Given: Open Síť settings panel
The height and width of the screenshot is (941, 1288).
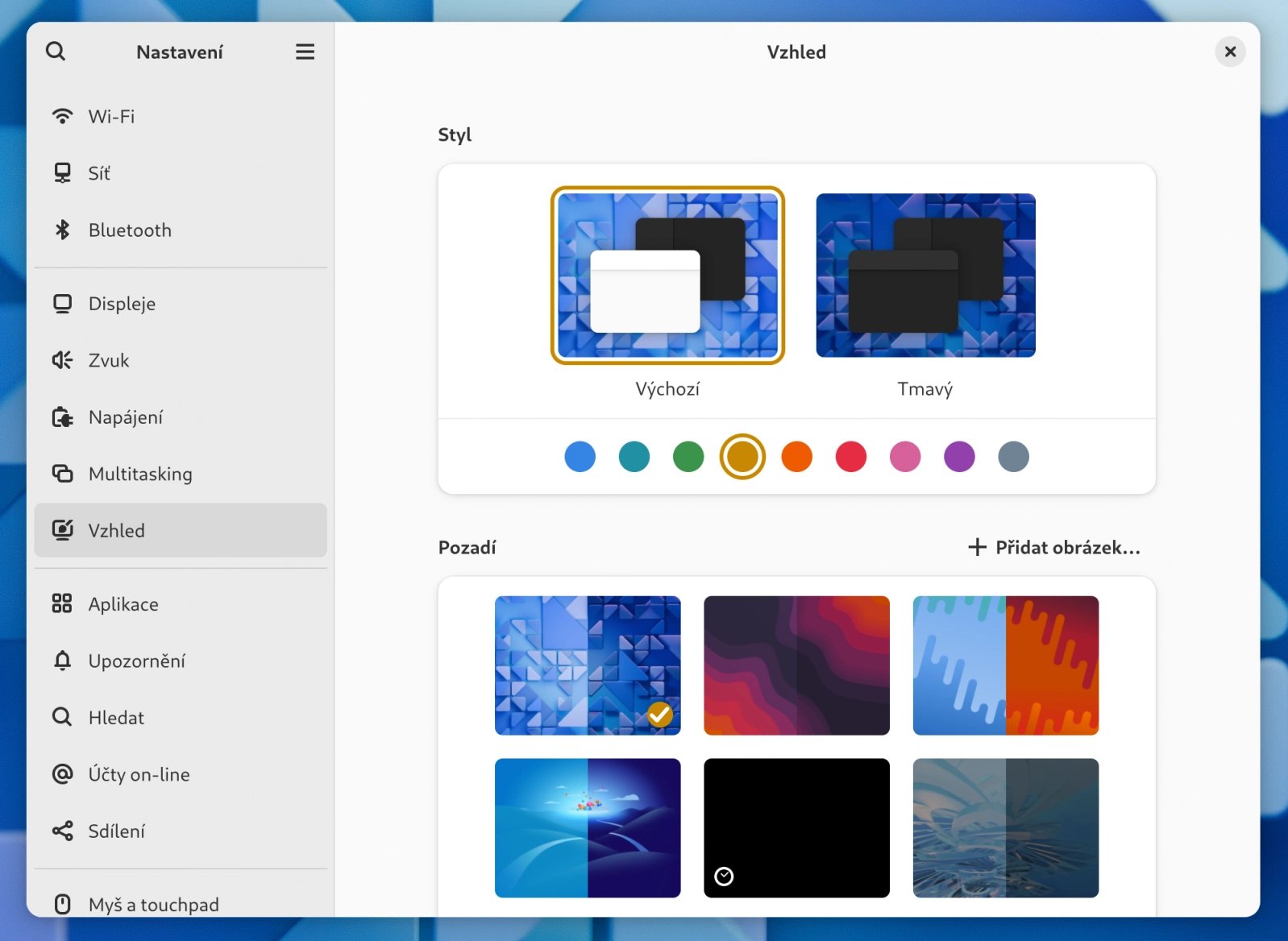Looking at the screenshot, I should tap(181, 173).
